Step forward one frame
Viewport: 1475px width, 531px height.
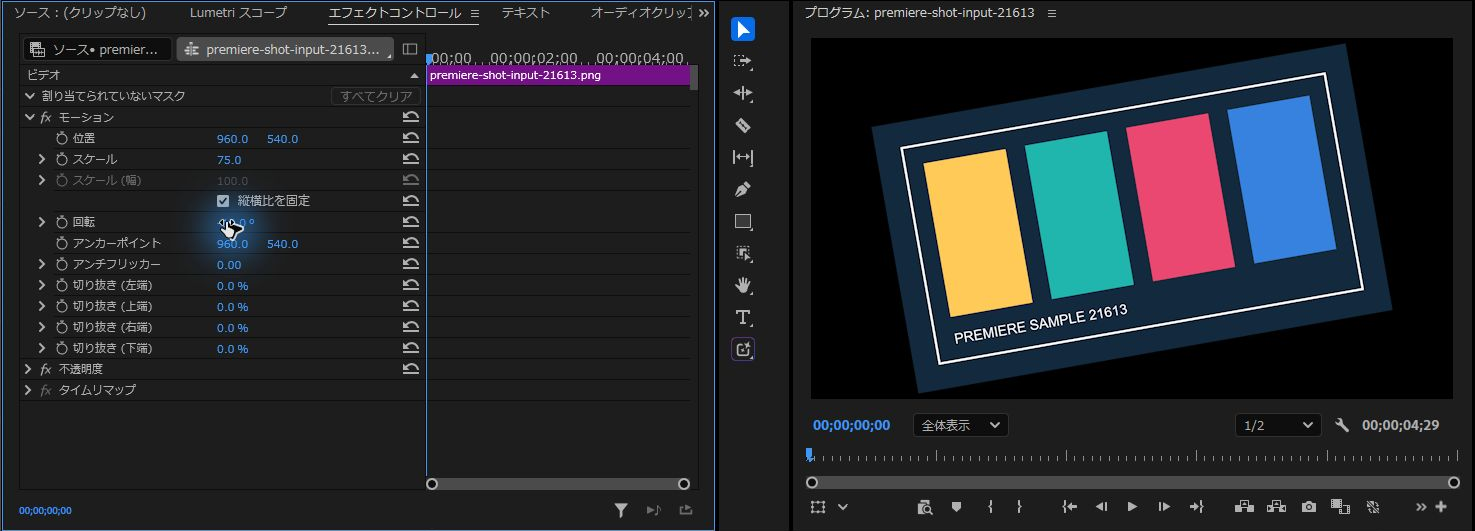(x=1163, y=507)
